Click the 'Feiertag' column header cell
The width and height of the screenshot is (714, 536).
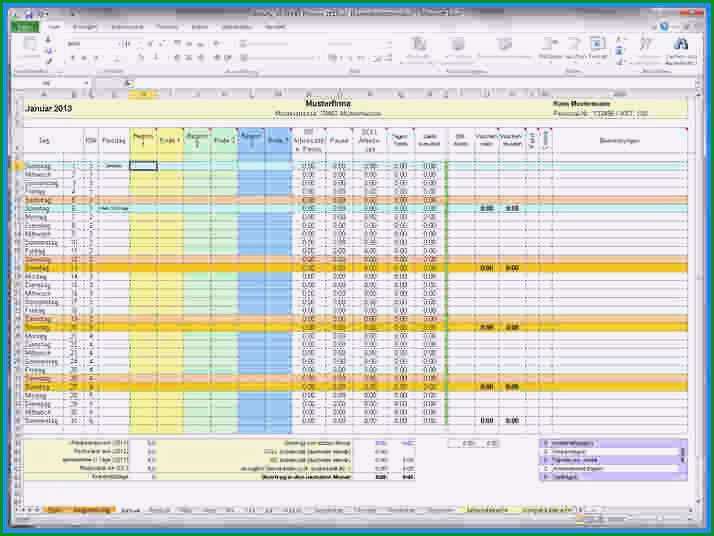(x=114, y=141)
